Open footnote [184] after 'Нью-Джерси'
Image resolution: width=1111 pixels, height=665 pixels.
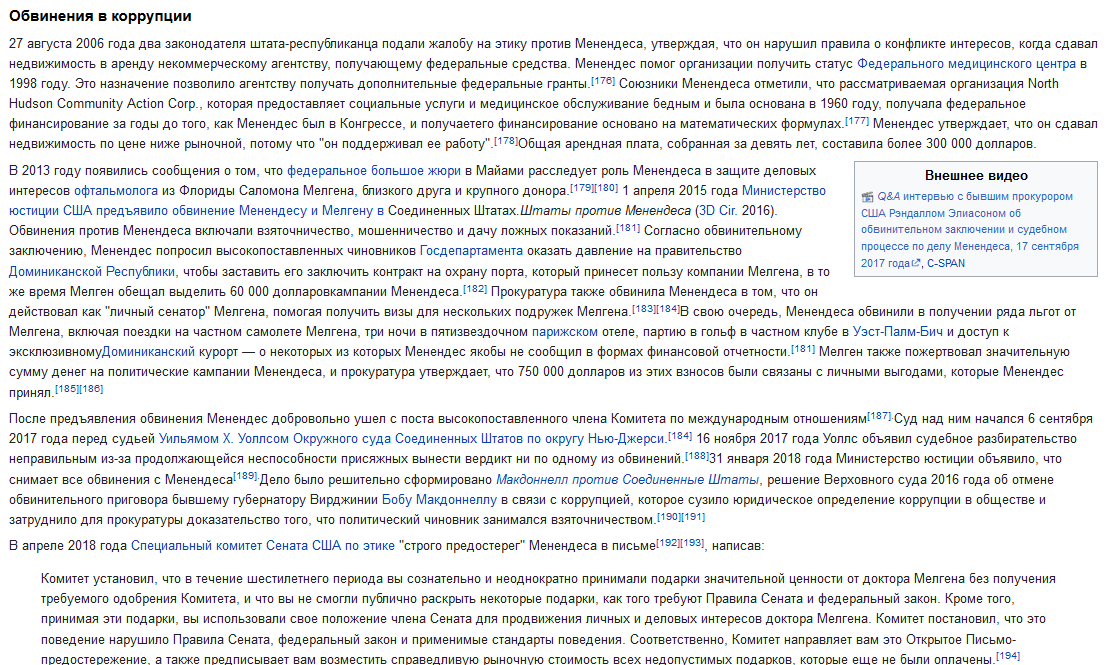point(680,436)
